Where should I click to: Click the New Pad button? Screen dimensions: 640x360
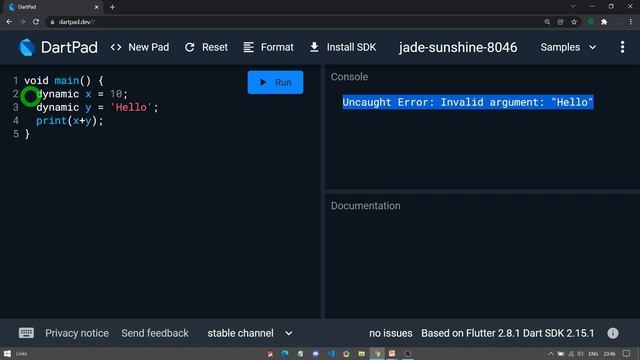coord(140,47)
